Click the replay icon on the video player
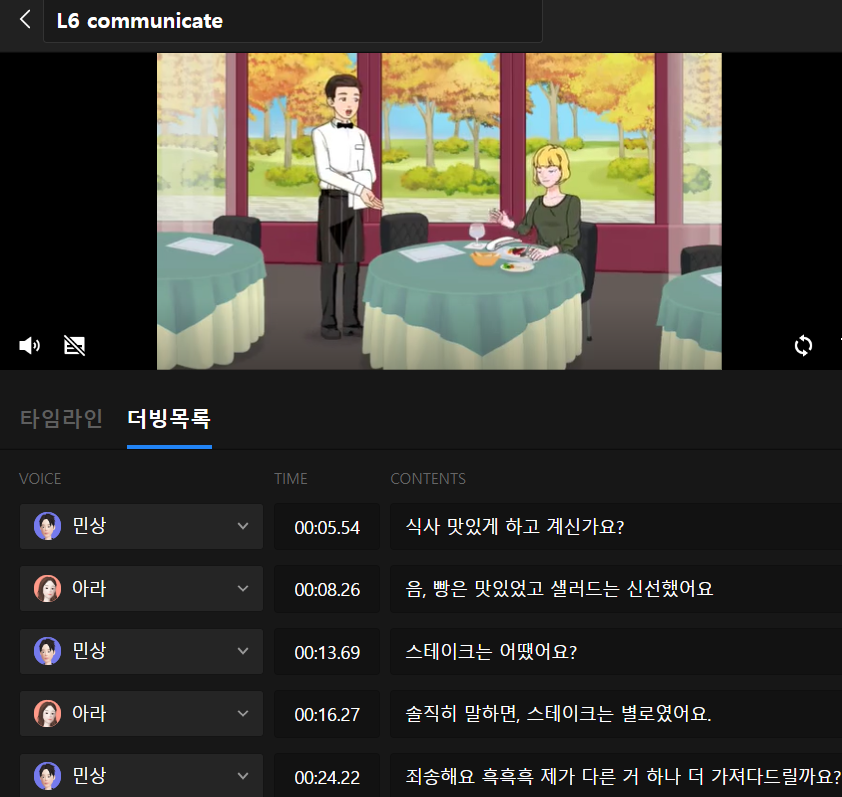Image resolution: width=842 pixels, height=797 pixels. coord(803,345)
